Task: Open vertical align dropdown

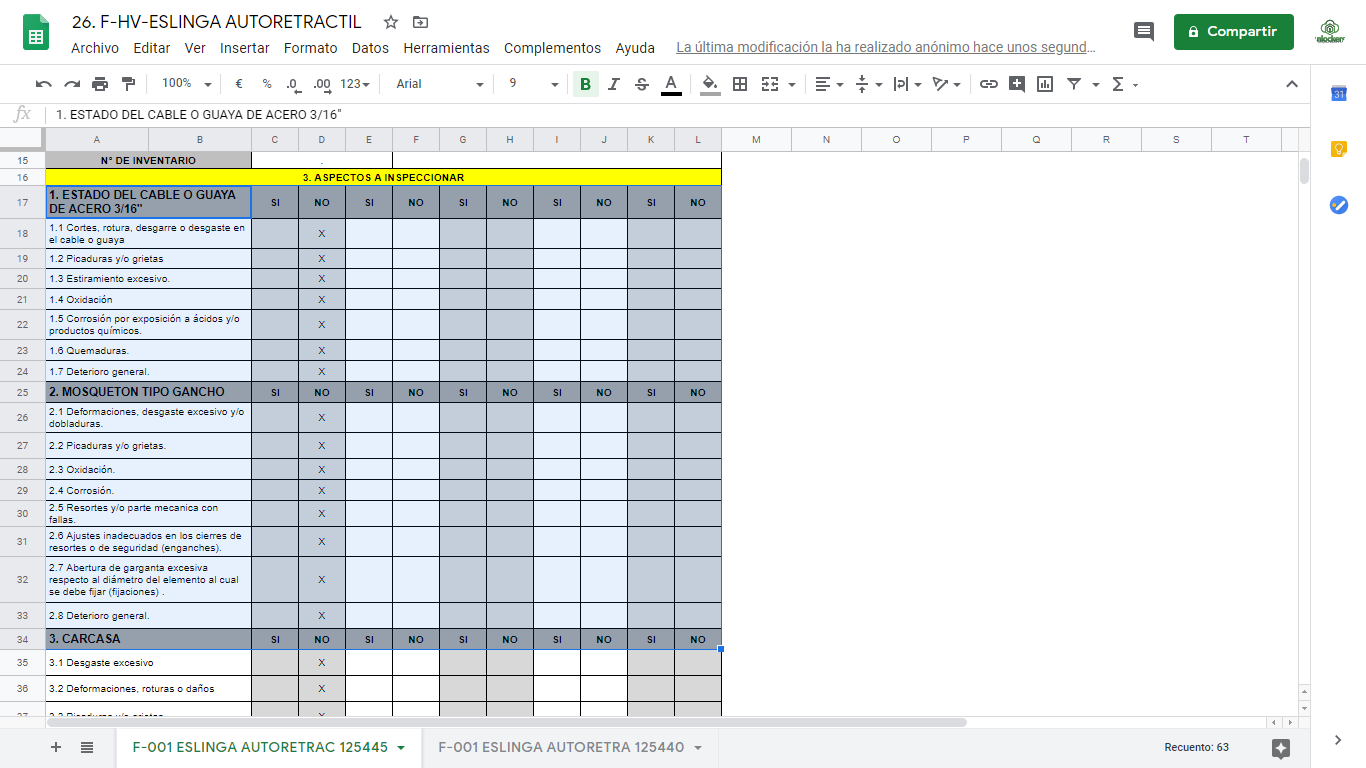Action: (x=869, y=84)
